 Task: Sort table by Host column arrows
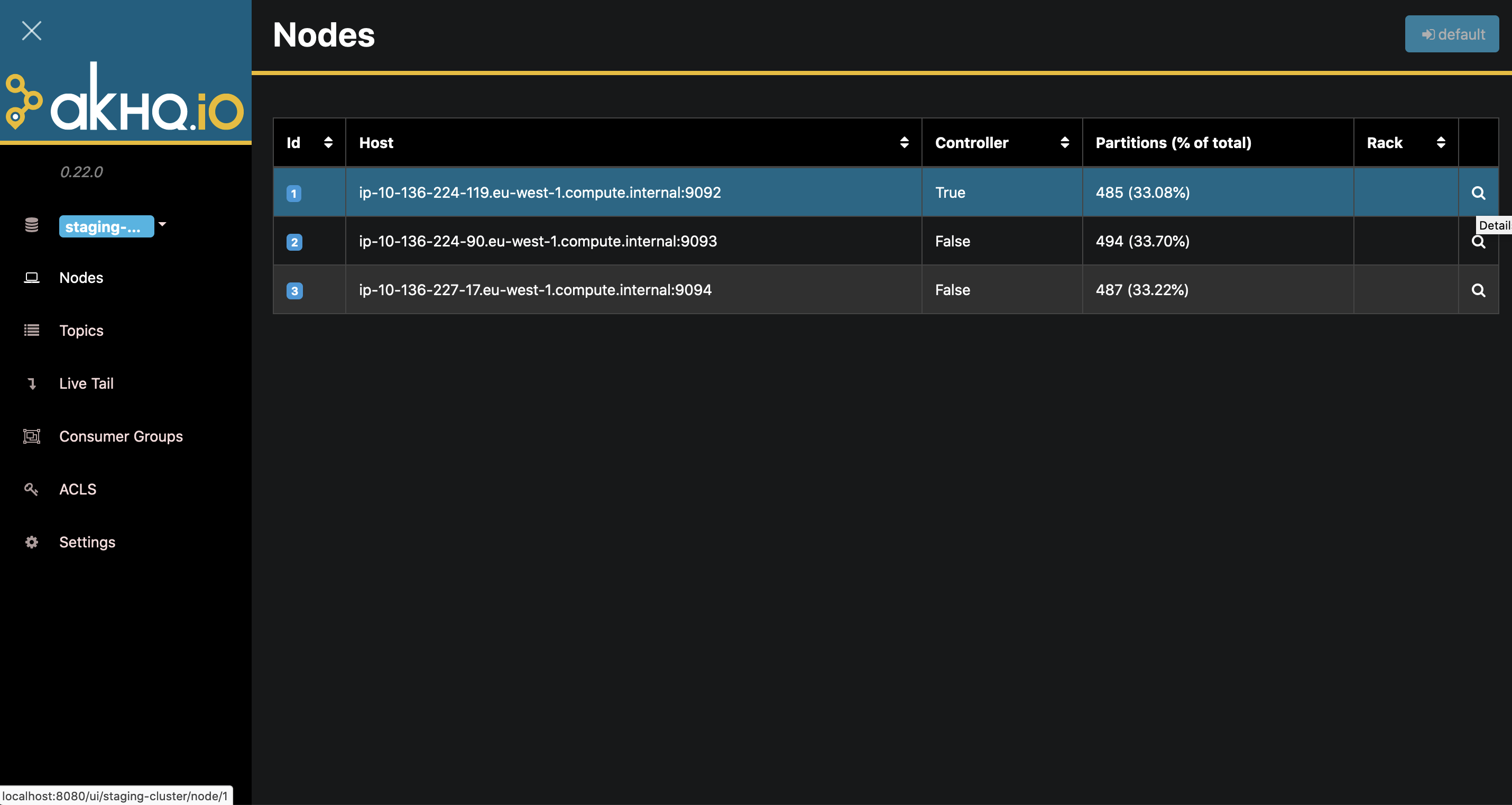(x=904, y=143)
